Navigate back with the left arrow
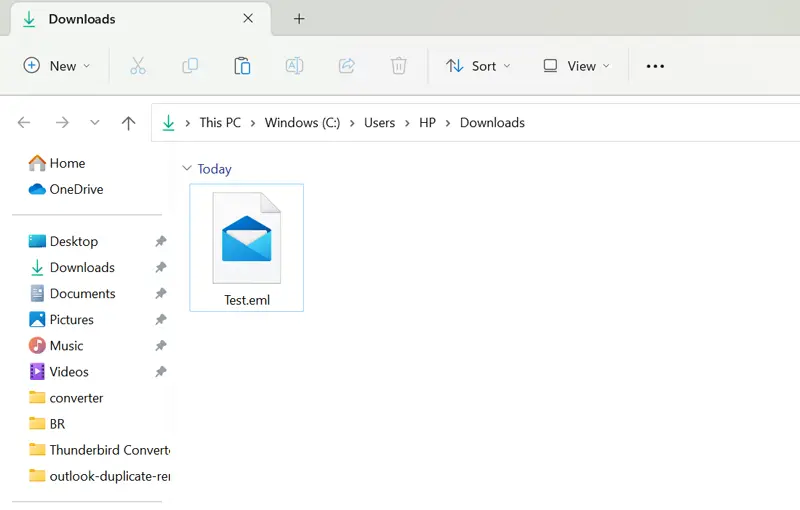Screen dimensions: 800x510 24,123
